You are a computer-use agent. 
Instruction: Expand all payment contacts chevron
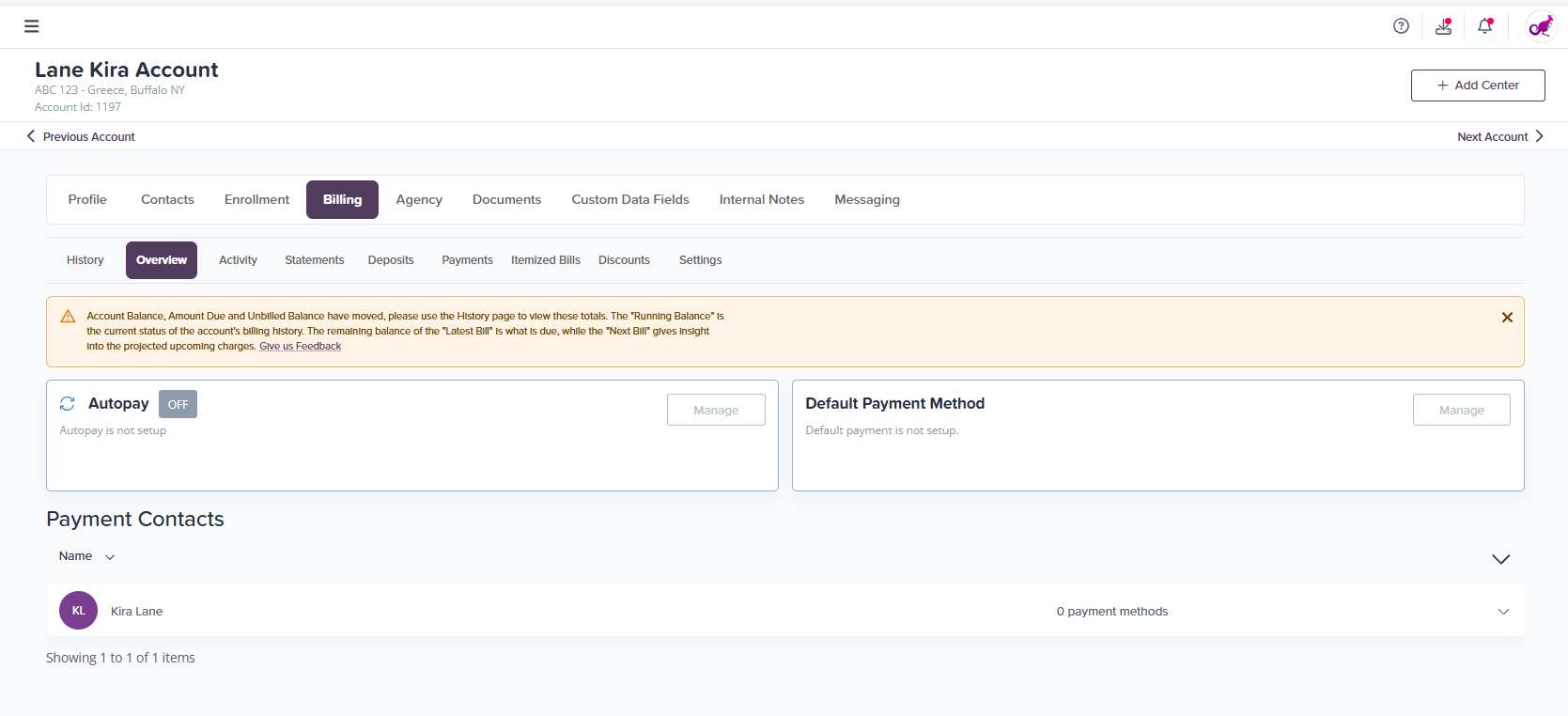[1500, 559]
